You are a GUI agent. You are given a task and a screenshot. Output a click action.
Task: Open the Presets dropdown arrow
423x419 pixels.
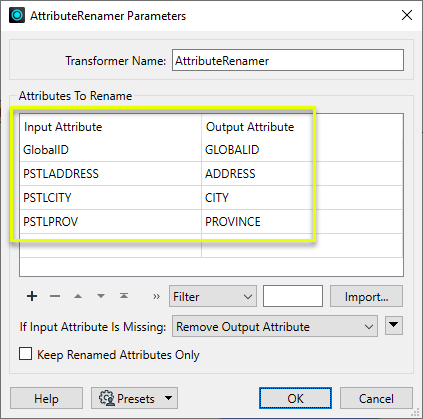click(169, 398)
